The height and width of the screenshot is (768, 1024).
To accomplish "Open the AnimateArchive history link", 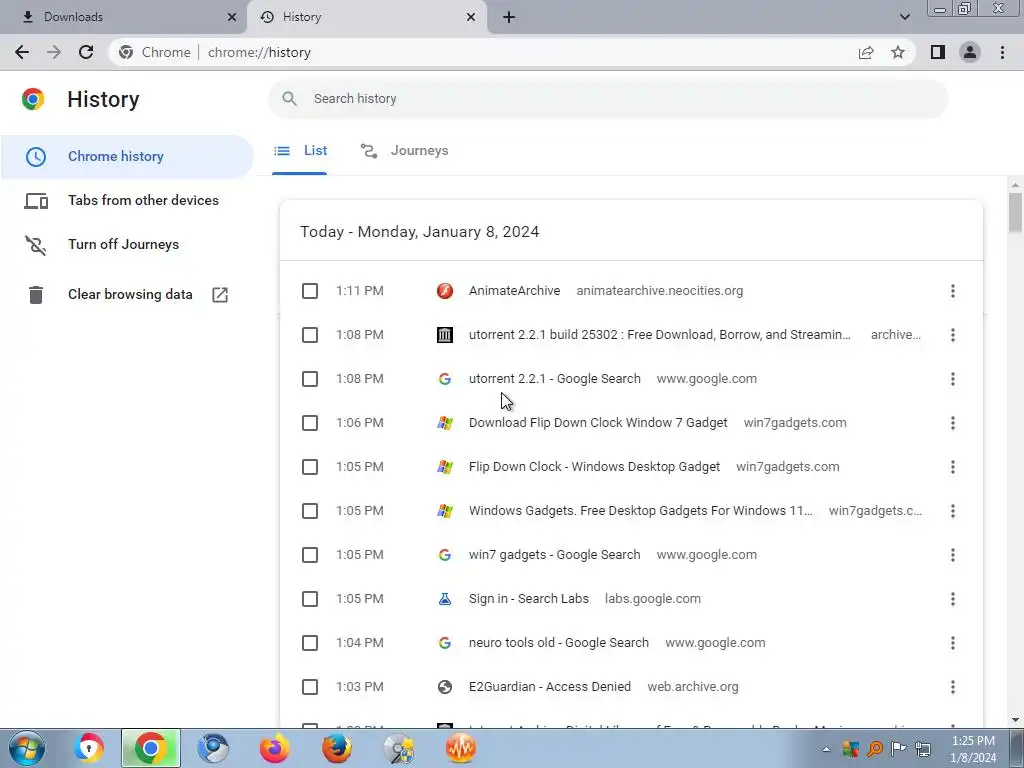I will click(x=515, y=291).
